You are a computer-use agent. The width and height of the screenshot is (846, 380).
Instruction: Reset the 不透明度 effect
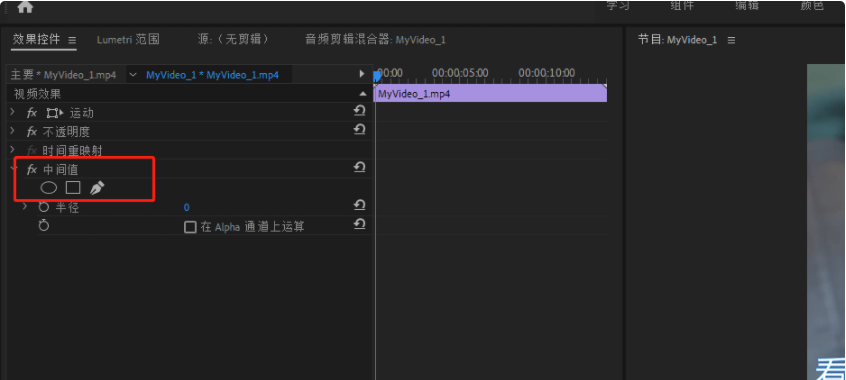tap(359, 130)
